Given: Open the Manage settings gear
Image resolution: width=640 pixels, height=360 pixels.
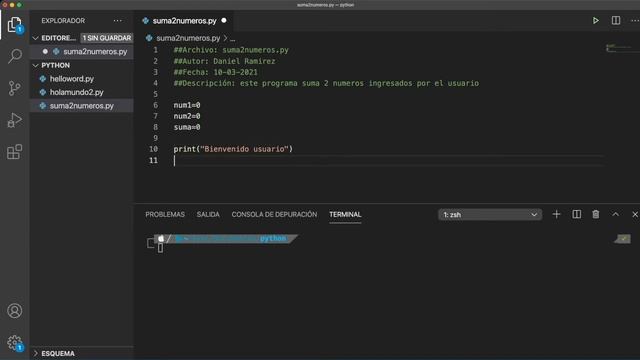Looking at the screenshot, I should (x=15, y=343).
